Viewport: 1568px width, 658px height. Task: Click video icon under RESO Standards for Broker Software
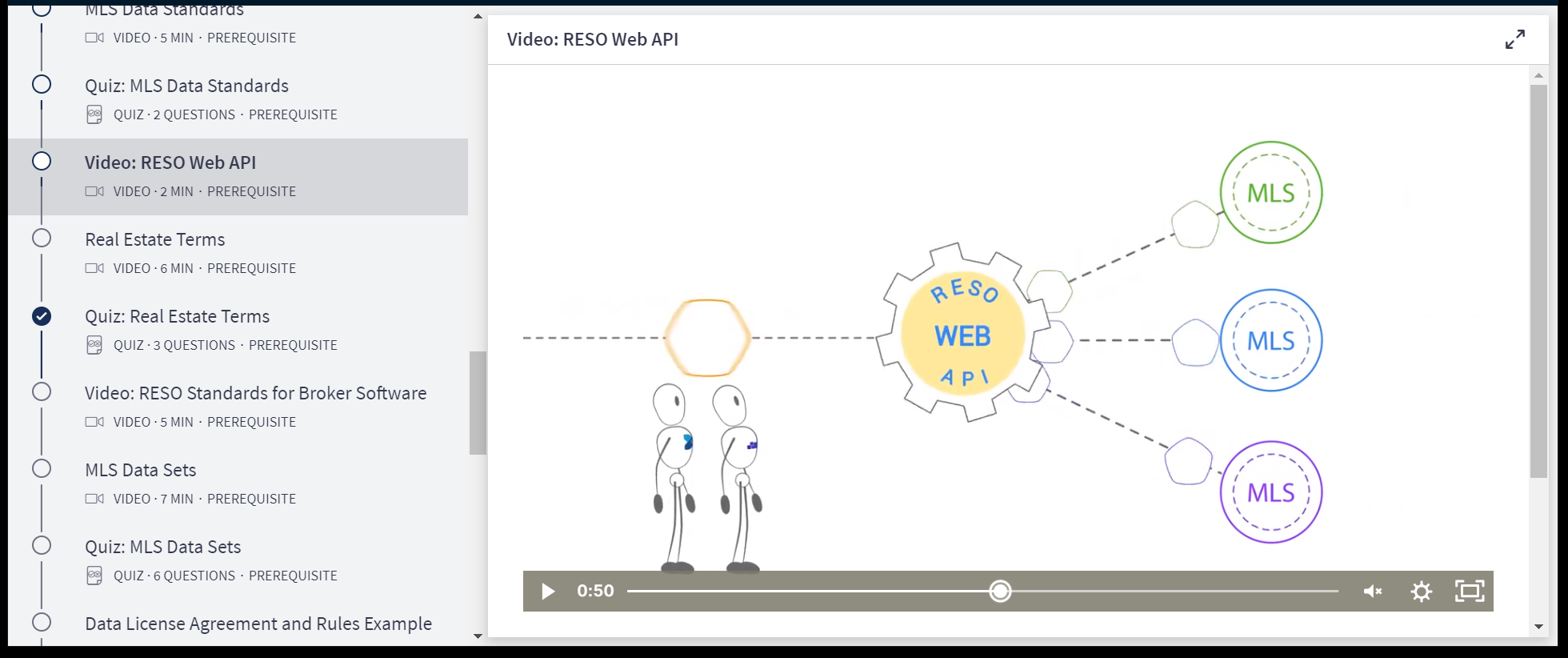click(94, 422)
